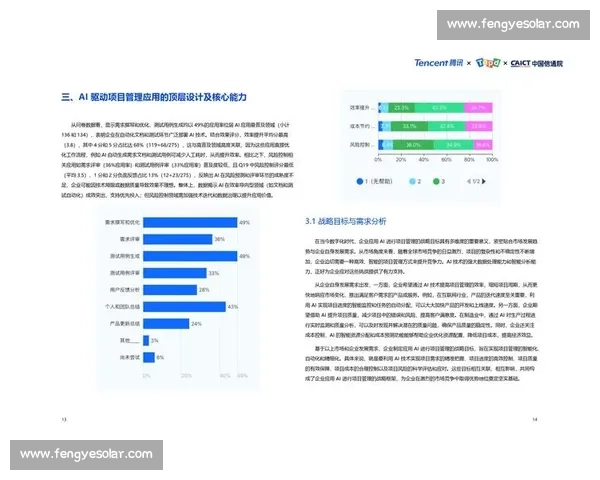Click the 28% value label
This screenshot has width=600, height=480.
coord(204,290)
